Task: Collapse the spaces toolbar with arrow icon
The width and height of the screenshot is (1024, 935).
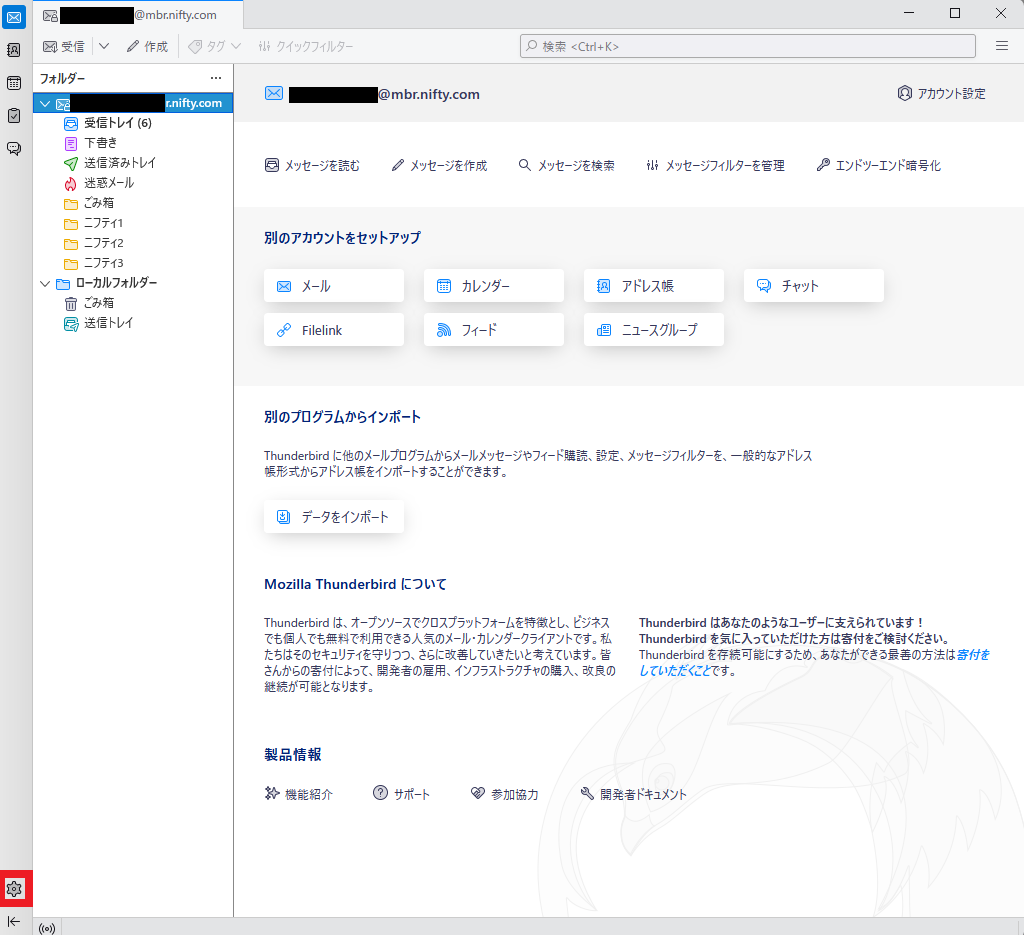Action: (x=14, y=921)
